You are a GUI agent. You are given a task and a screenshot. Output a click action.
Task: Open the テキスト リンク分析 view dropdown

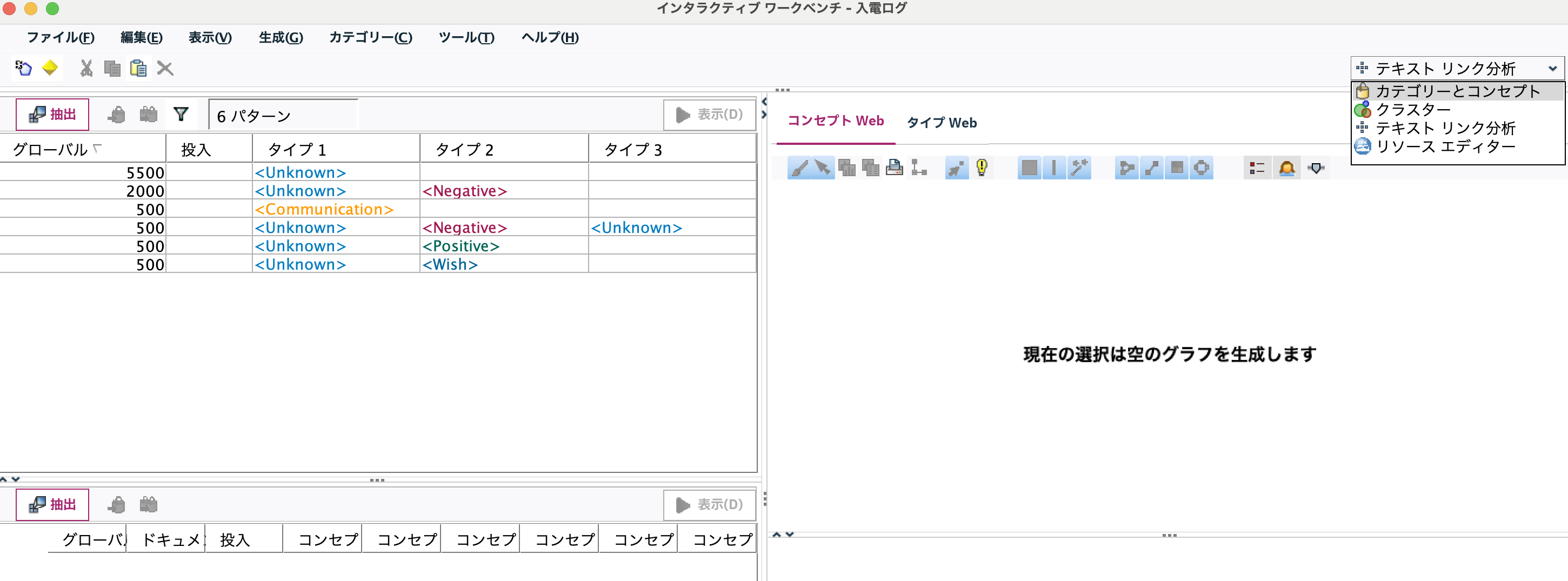pos(1456,68)
